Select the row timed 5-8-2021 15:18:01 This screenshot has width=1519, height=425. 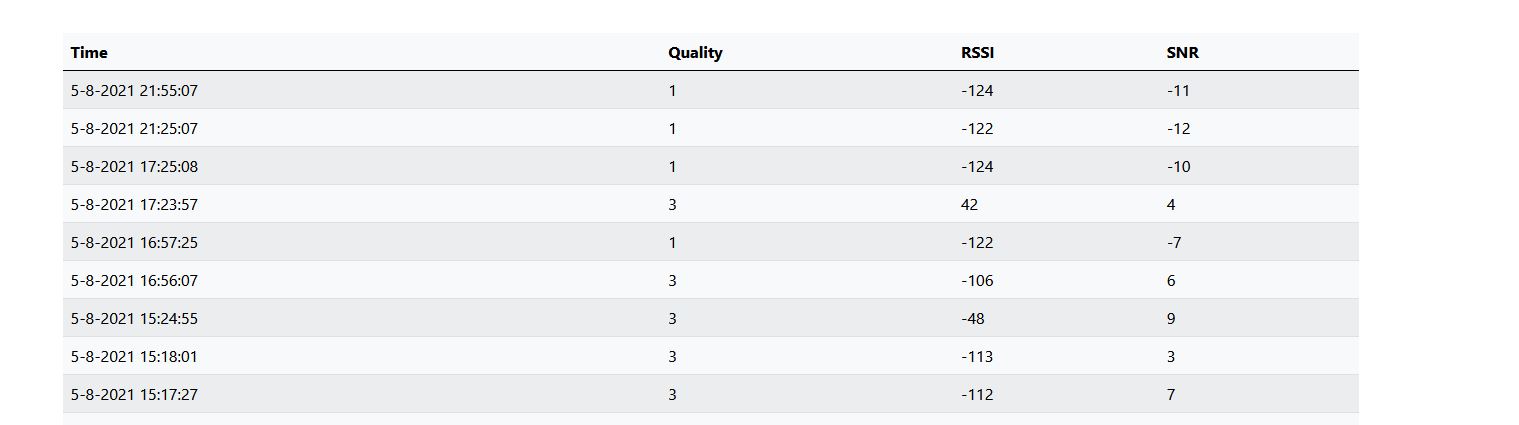pos(710,356)
